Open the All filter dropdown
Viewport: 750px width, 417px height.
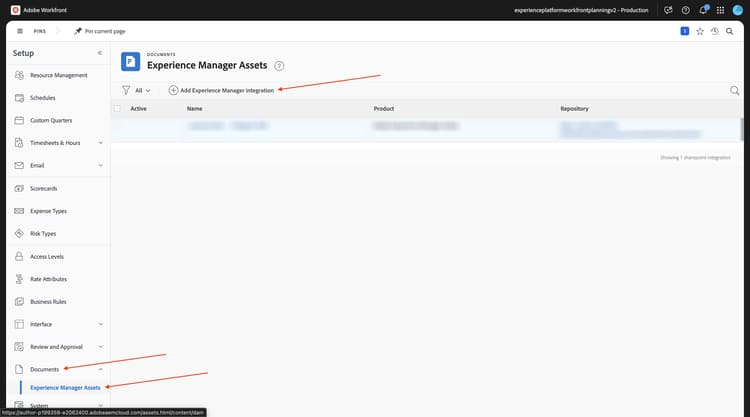[143, 90]
